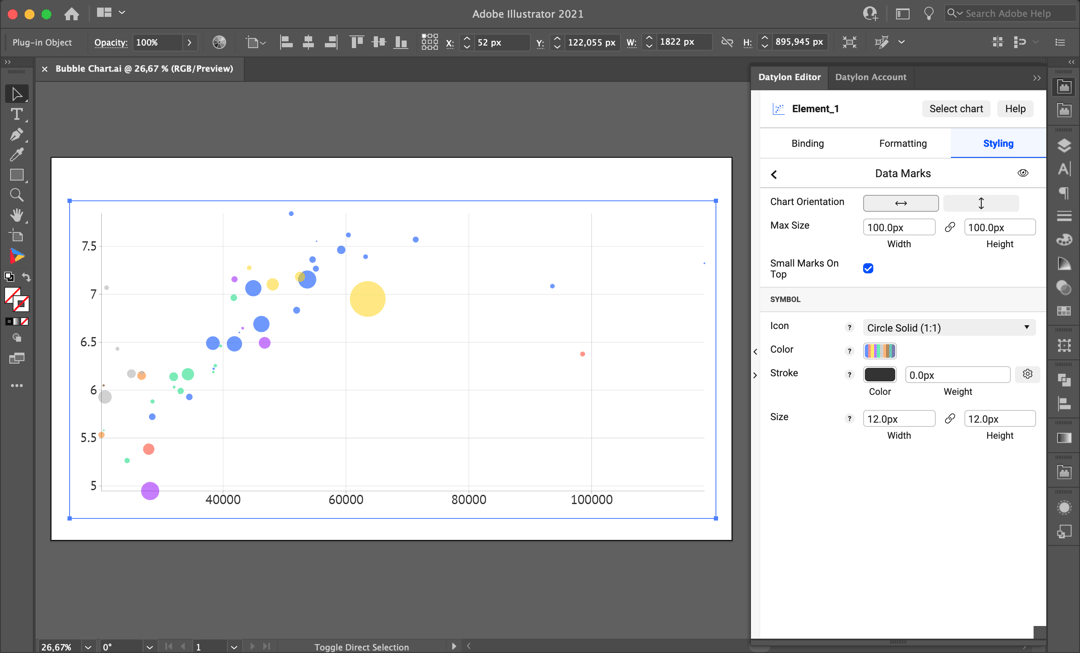Click the Stroke color swatch
The width and height of the screenshot is (1080, 653).
pos(879,373)
